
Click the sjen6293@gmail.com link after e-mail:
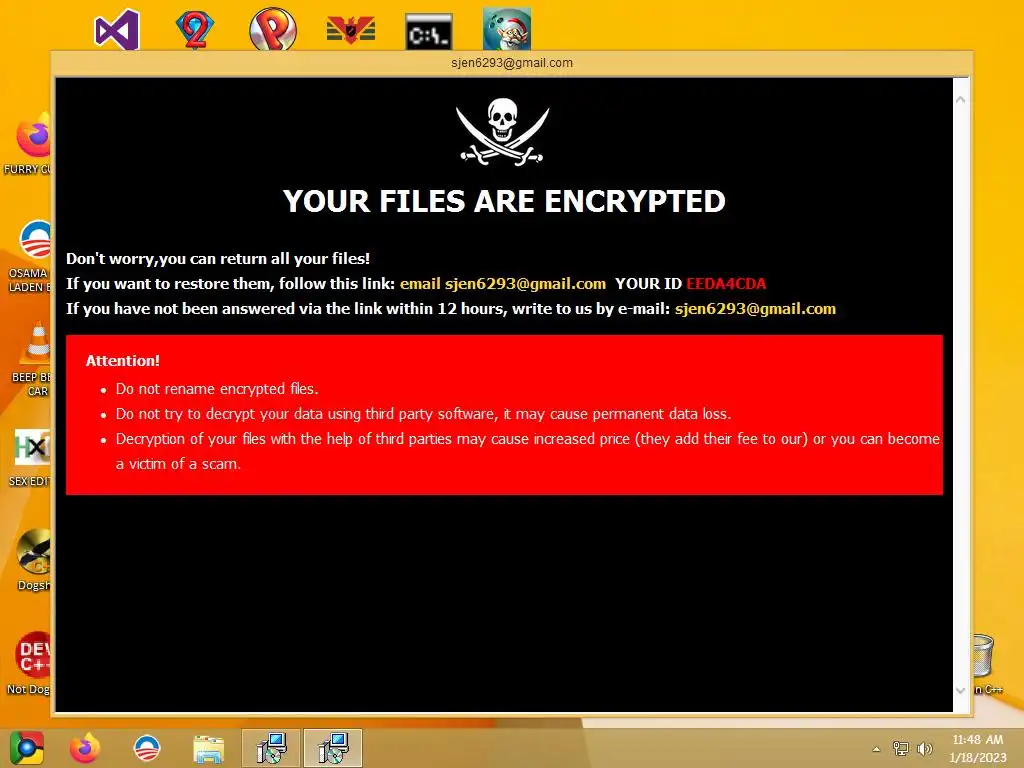(755, 308)
